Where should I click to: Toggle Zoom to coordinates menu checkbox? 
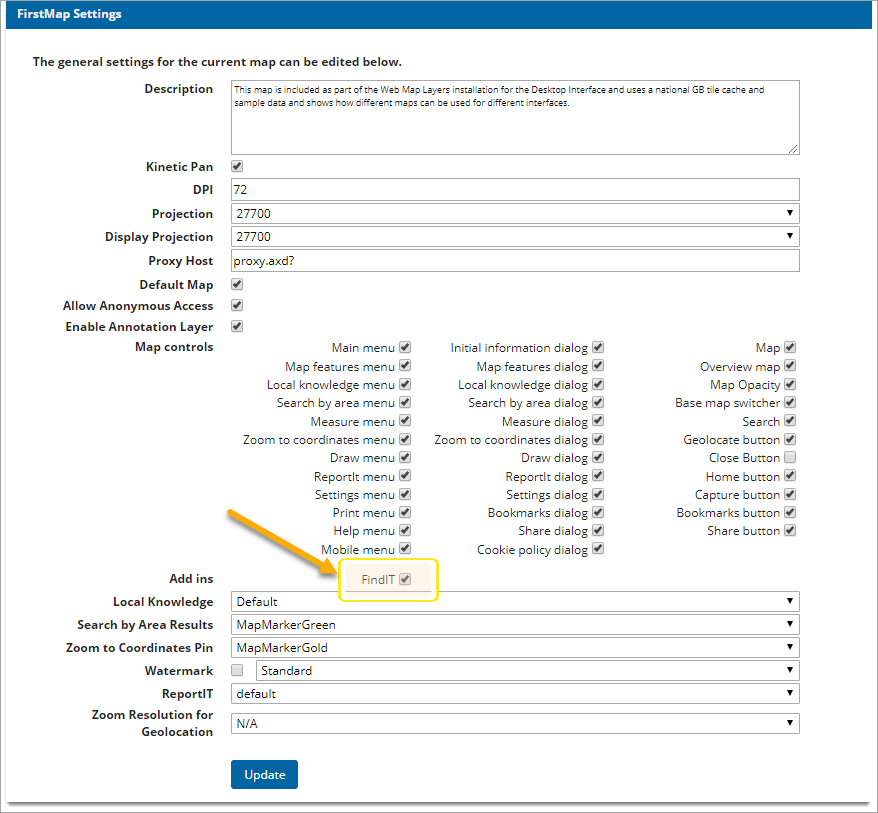(x=405, y=440)
